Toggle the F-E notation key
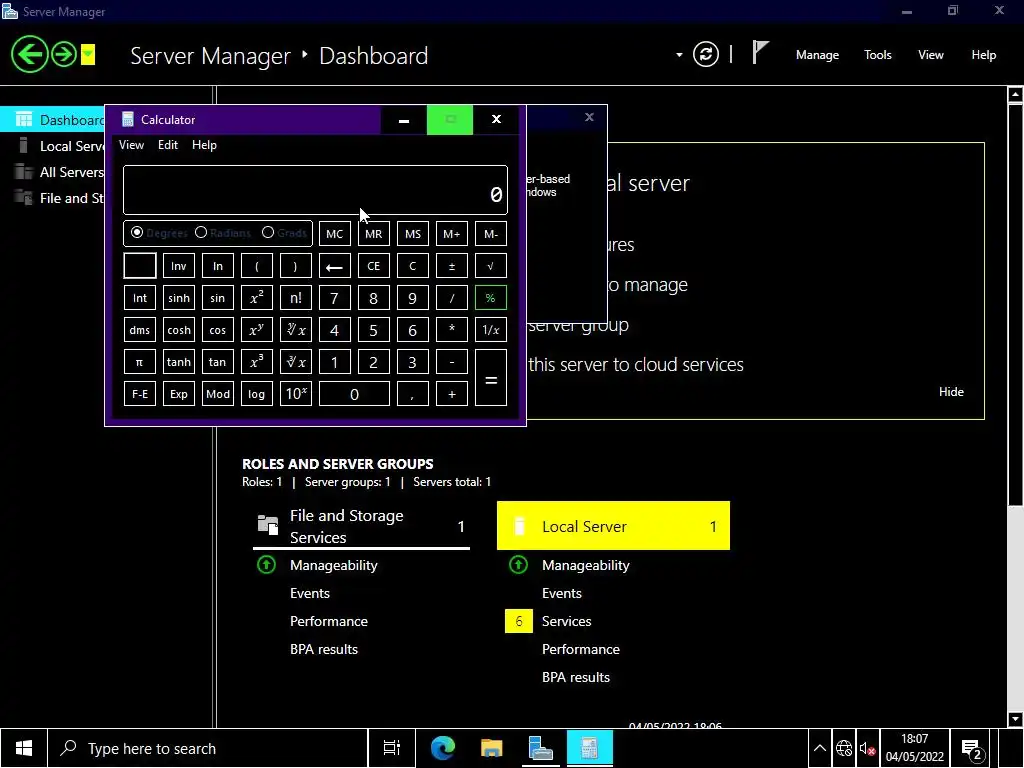The height and width of the screenshot is (768, 1024). (140, 394)
